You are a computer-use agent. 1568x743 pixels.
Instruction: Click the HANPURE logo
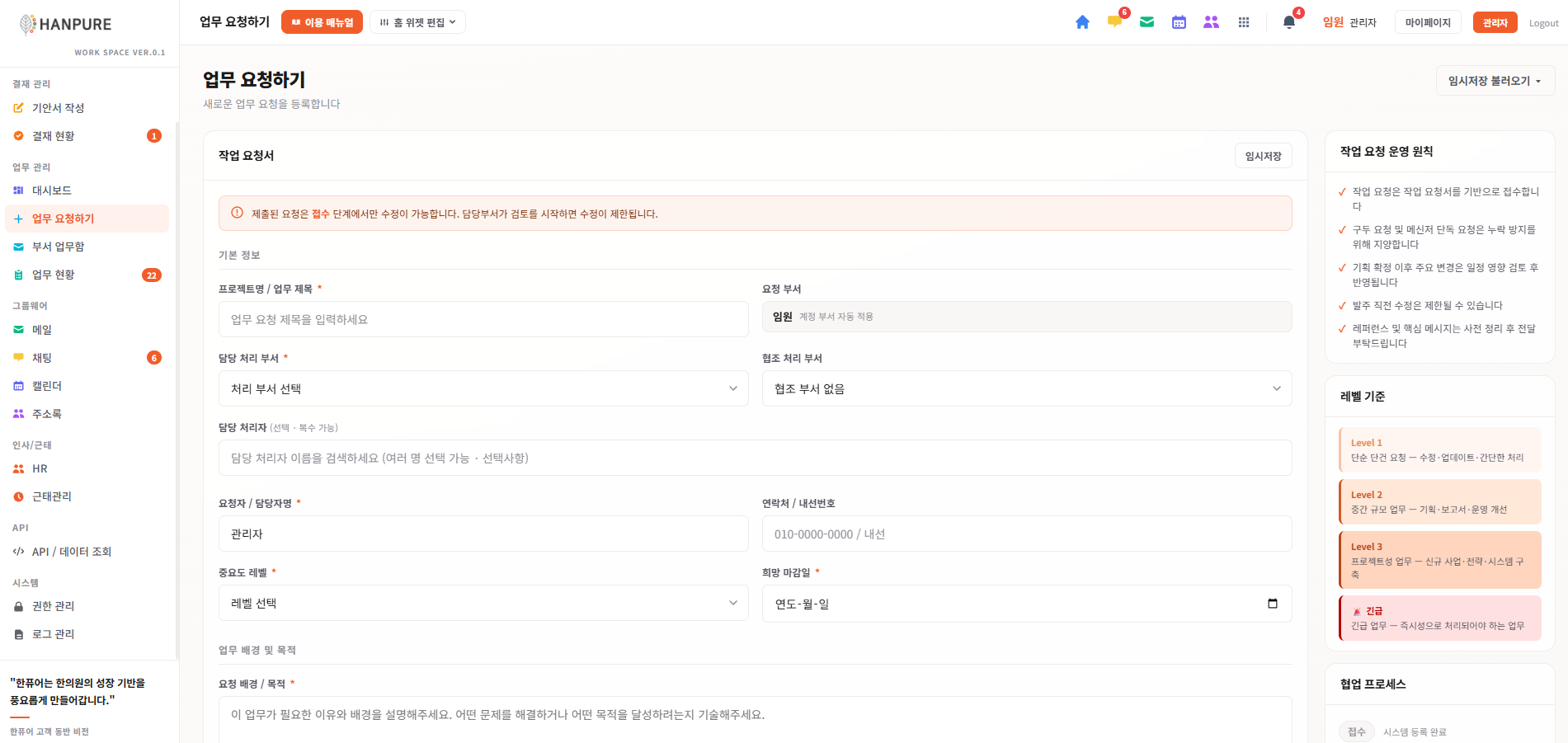65,25
